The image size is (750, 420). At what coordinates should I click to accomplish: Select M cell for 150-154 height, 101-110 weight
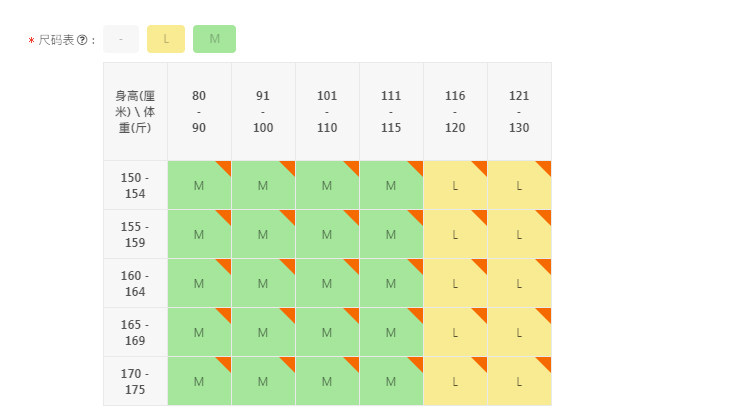coord(327,186)
